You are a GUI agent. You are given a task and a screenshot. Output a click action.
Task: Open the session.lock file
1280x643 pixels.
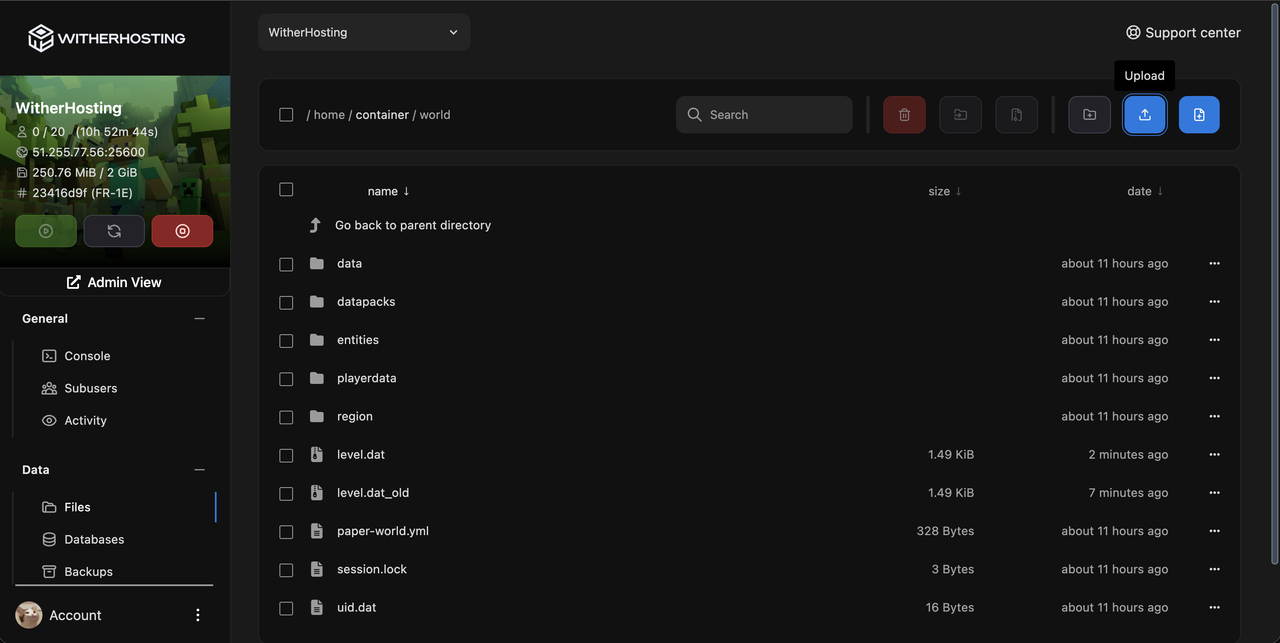[x=372, y=569]
